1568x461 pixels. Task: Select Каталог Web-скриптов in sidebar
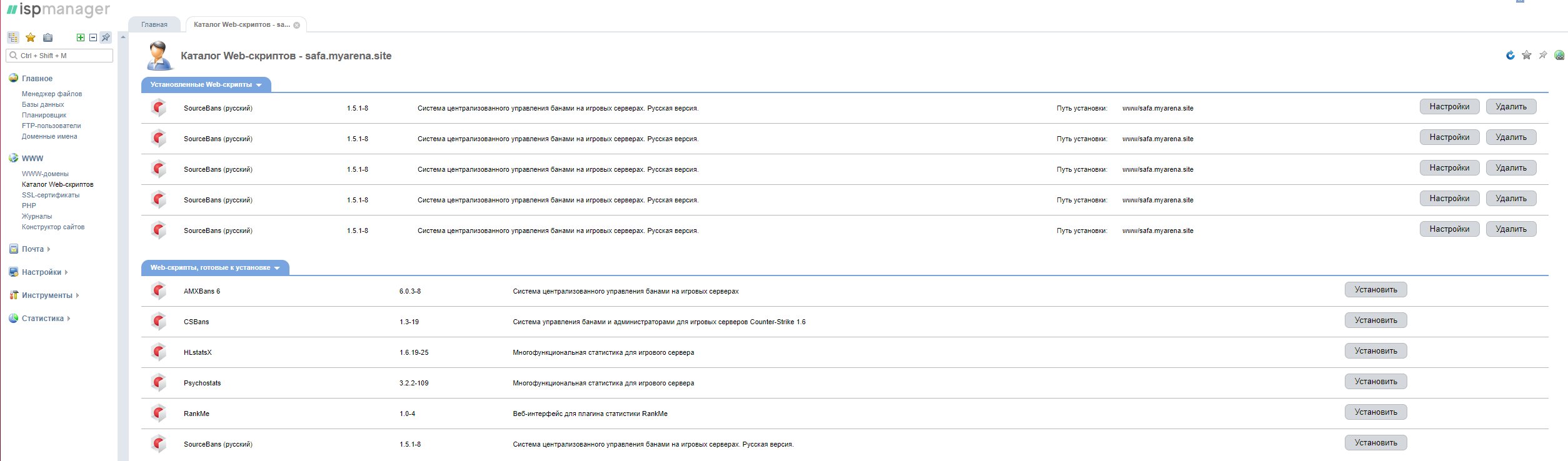click(58, 184)
